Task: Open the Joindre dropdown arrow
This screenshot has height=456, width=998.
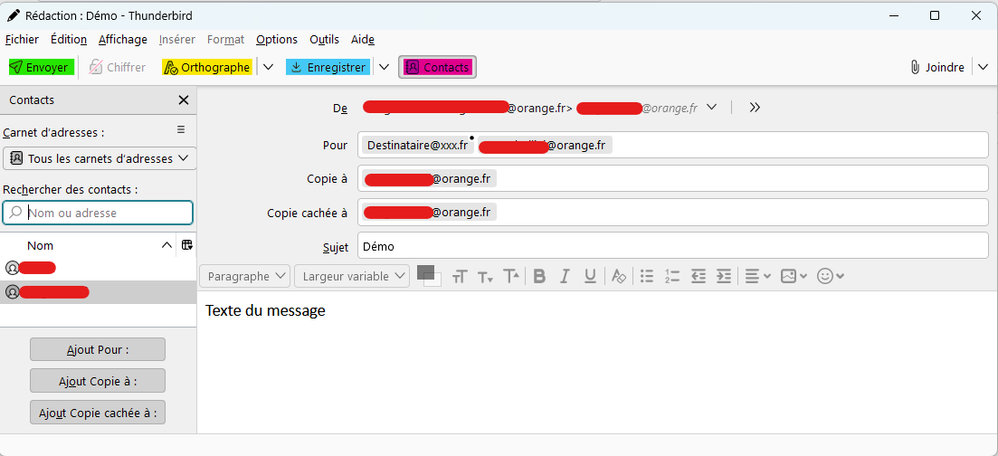Action: click(983, 68)
